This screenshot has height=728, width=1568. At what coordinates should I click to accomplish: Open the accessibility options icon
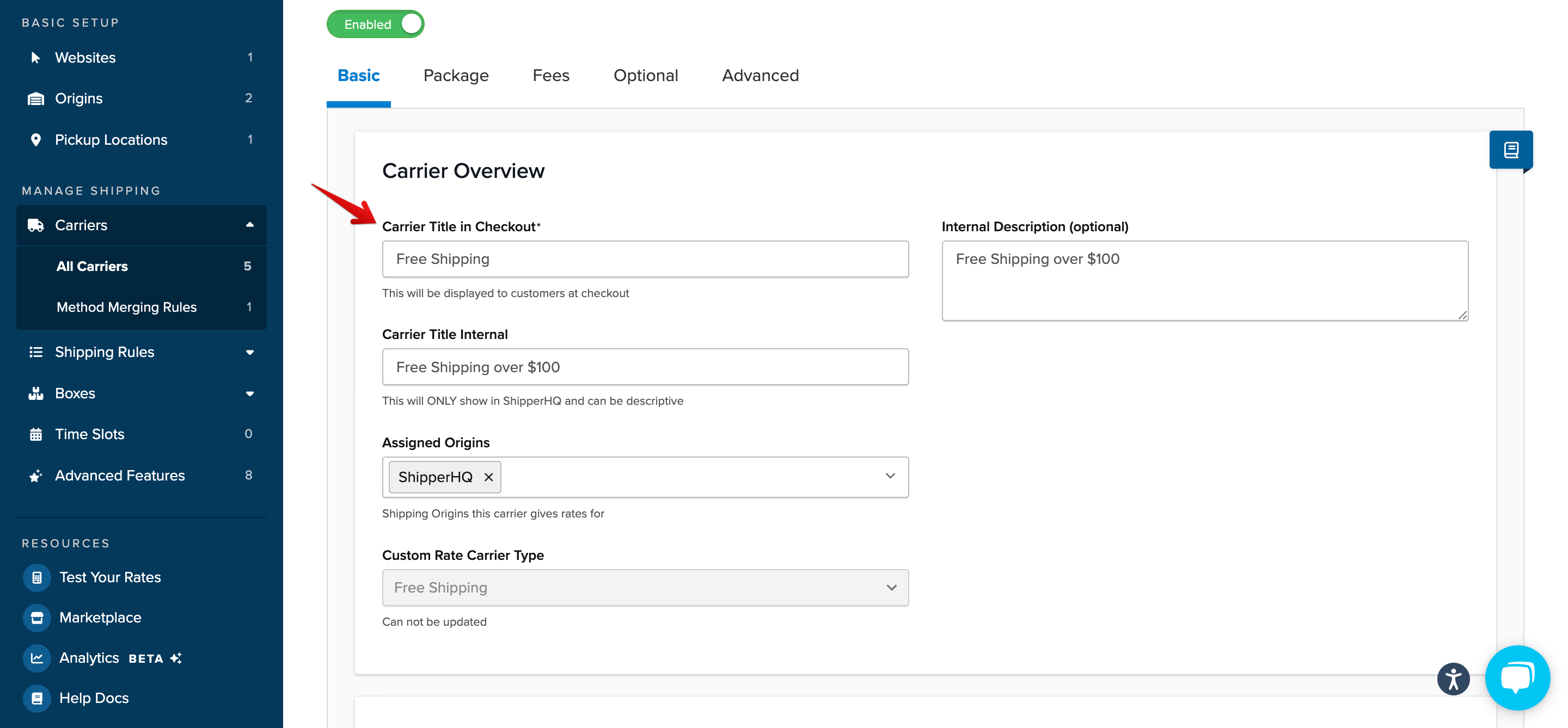[1453, 678]
